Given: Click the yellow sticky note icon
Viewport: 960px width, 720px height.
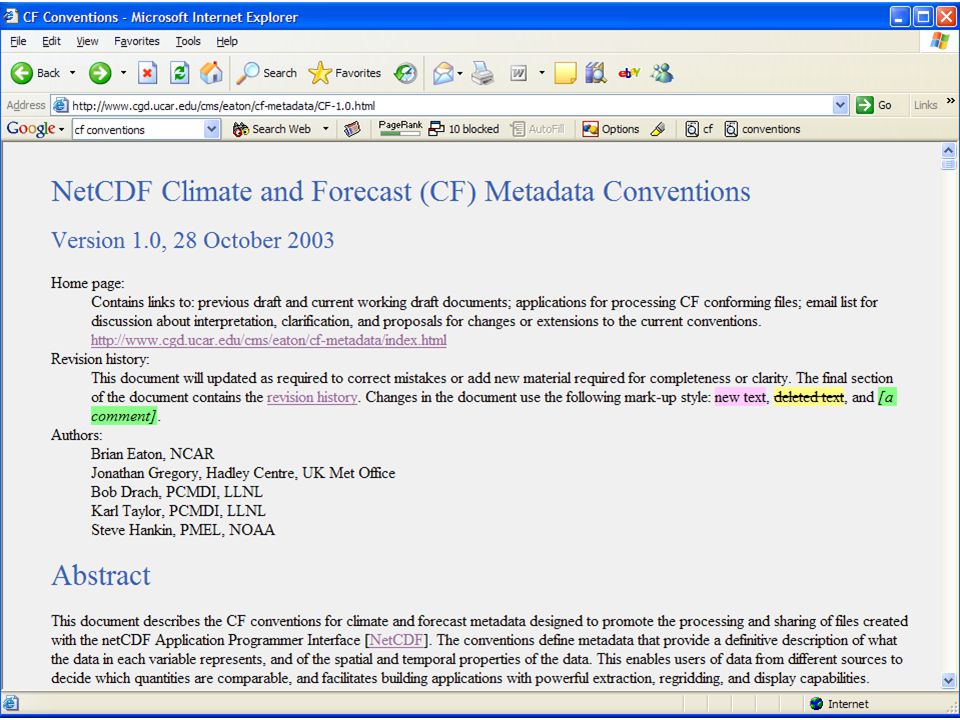Looking at the screenshot, I should point(565,73).
